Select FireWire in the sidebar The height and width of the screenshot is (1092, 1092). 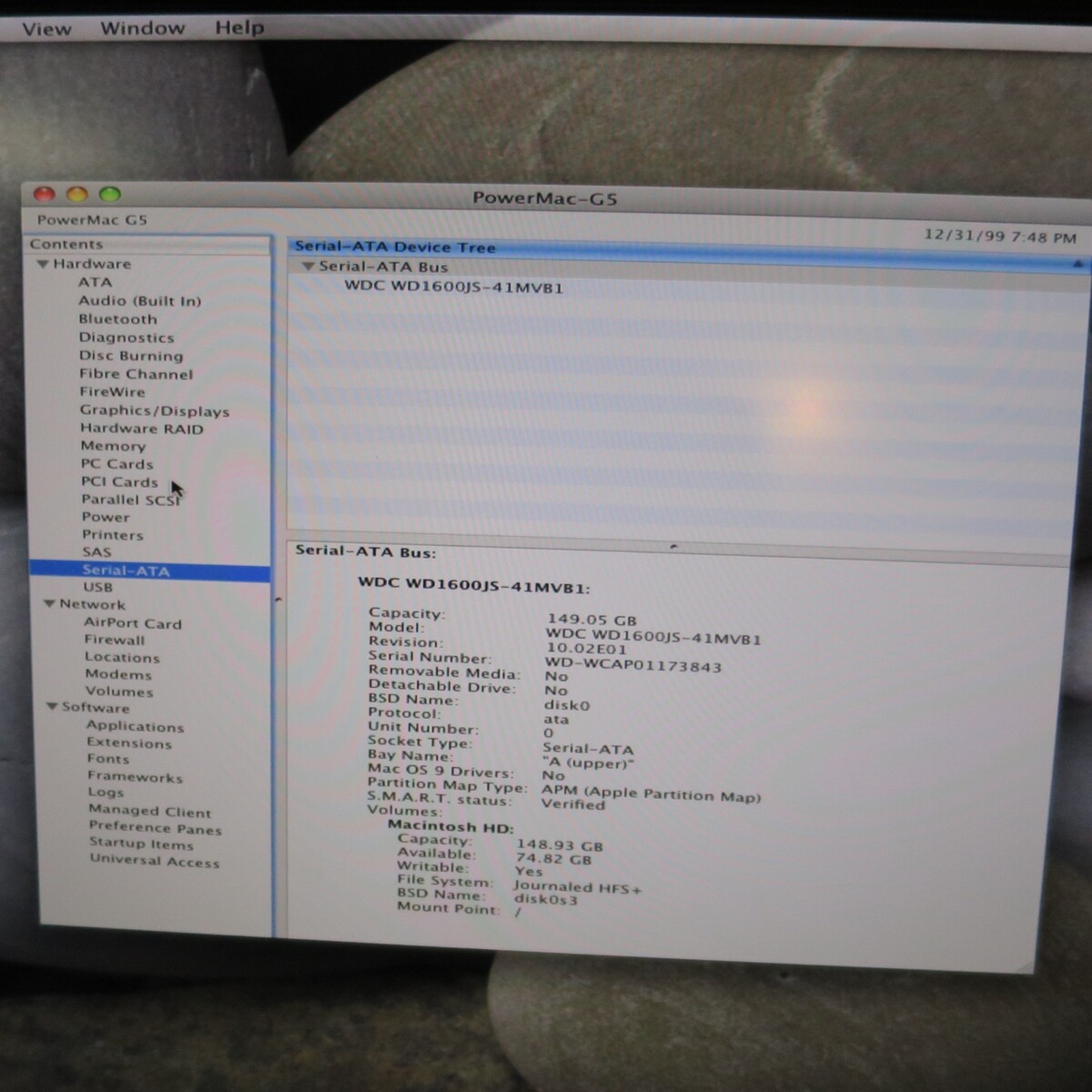(112, 392)
